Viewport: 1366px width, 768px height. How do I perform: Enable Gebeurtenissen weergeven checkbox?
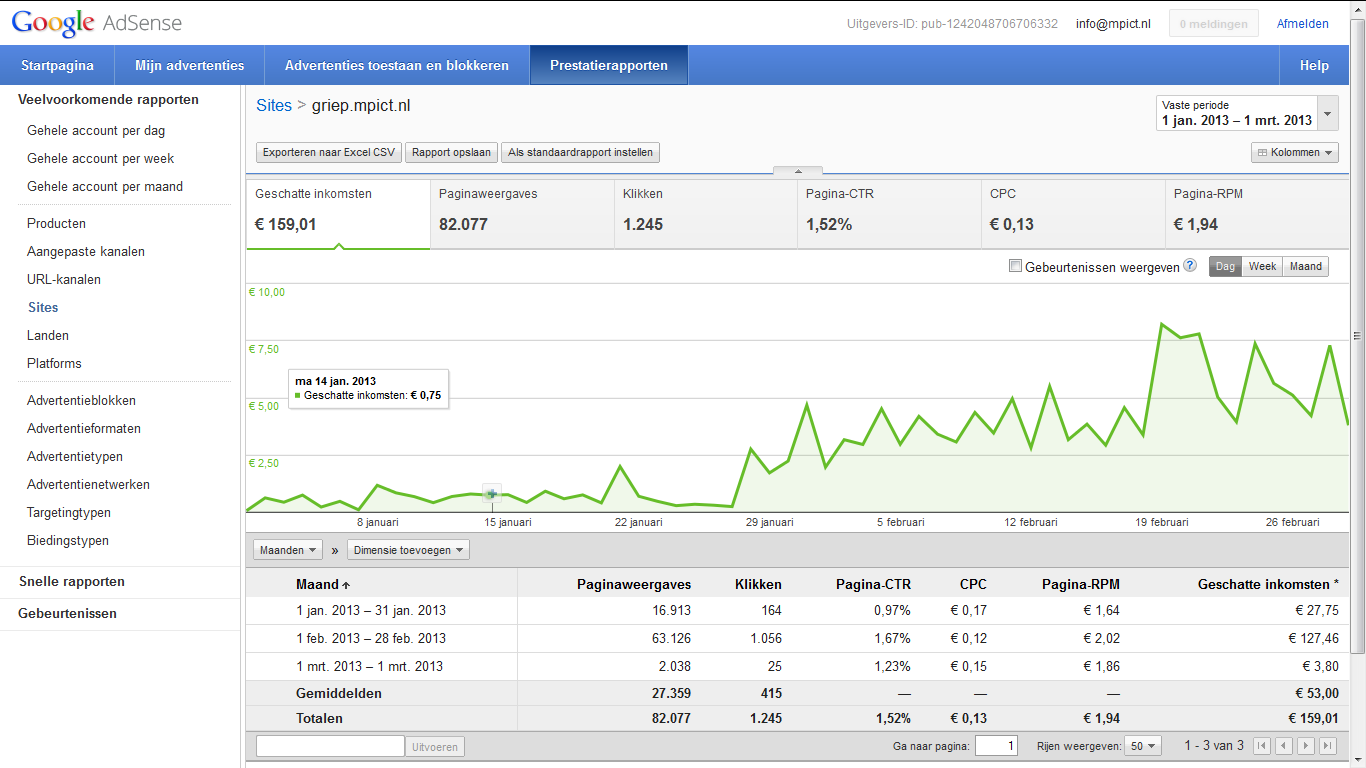pyautogui.click(x=1016, y=266)
